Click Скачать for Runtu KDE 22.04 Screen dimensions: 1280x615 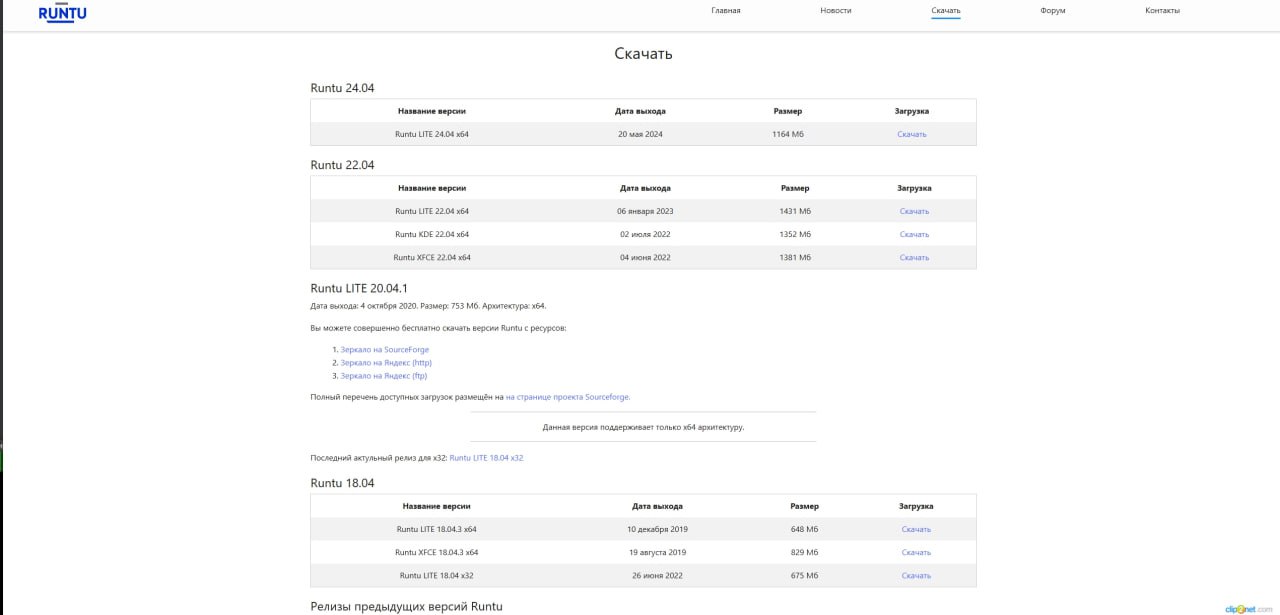(x=914, y=234)
